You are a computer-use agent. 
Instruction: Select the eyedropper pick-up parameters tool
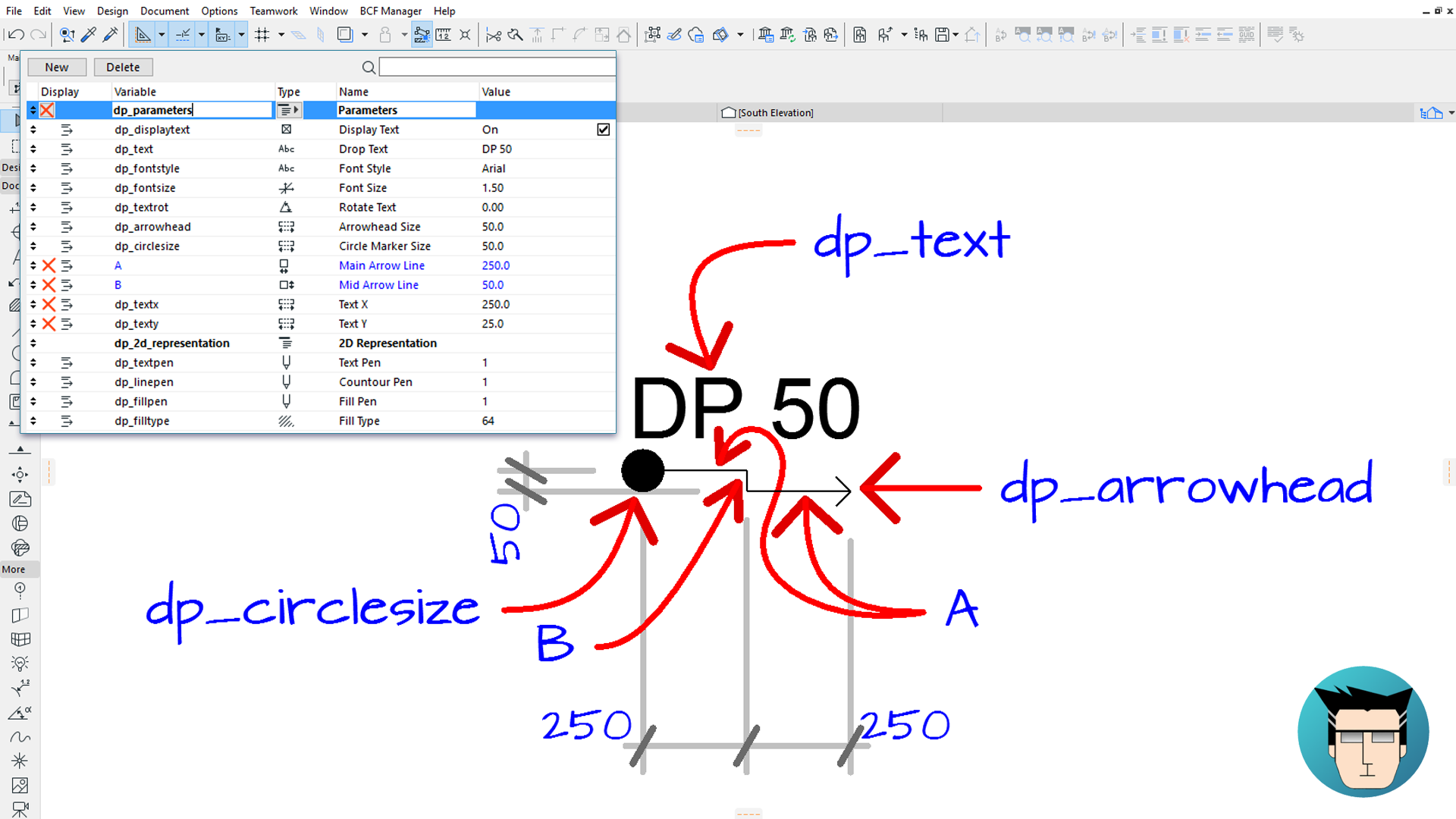[89, 35]
